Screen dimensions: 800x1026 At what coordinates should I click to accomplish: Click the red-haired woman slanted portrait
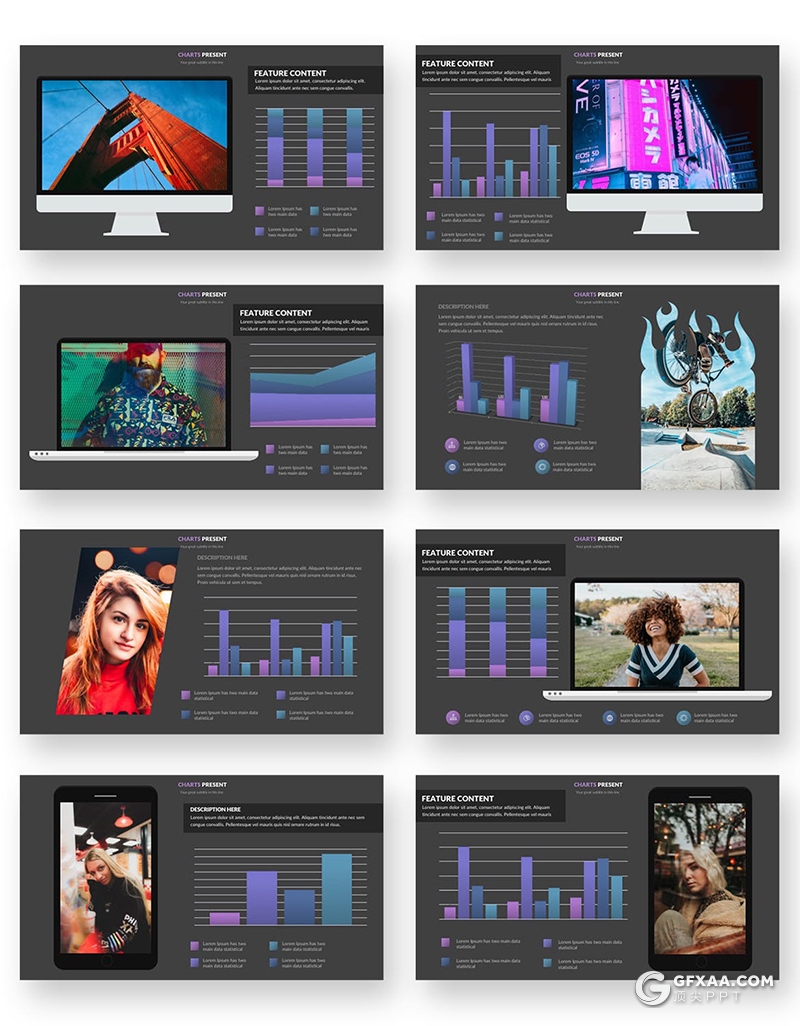coord(115,630)
